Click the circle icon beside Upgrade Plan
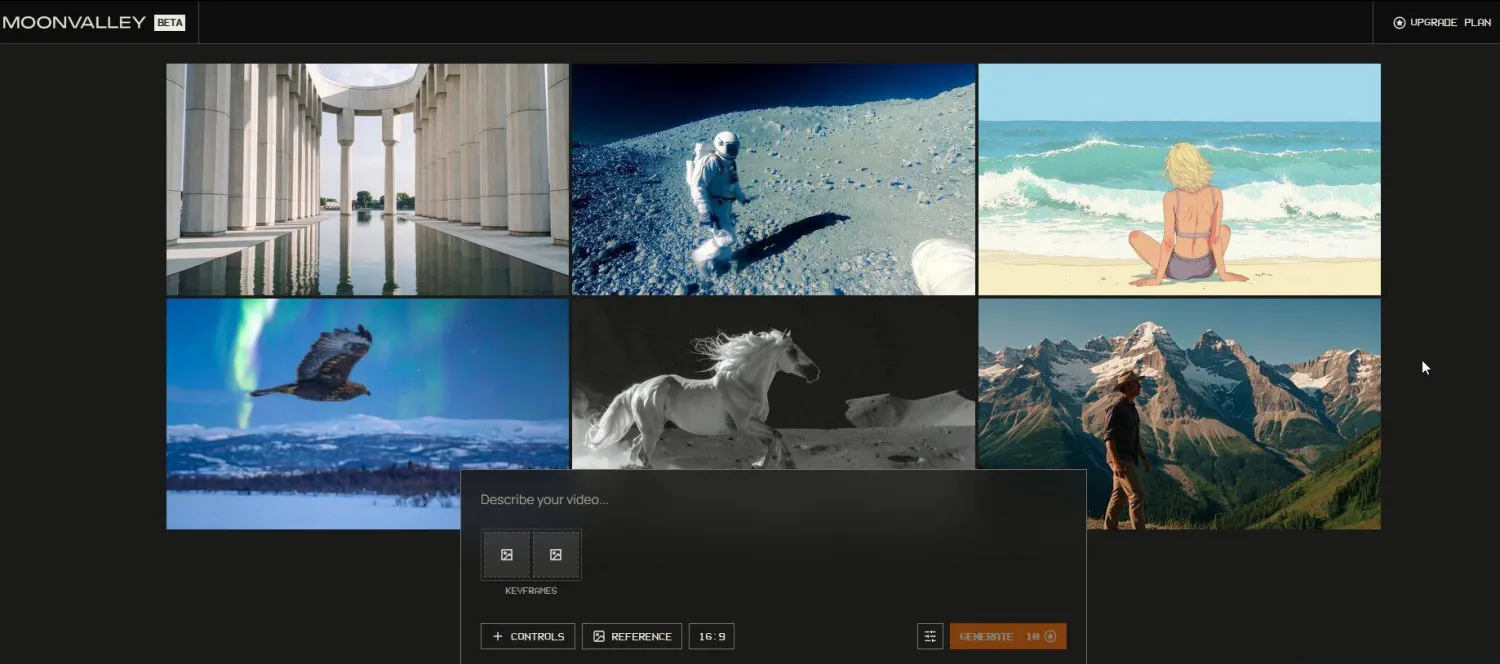This screenshot has height=664, width=1500. coord(1399,22)
